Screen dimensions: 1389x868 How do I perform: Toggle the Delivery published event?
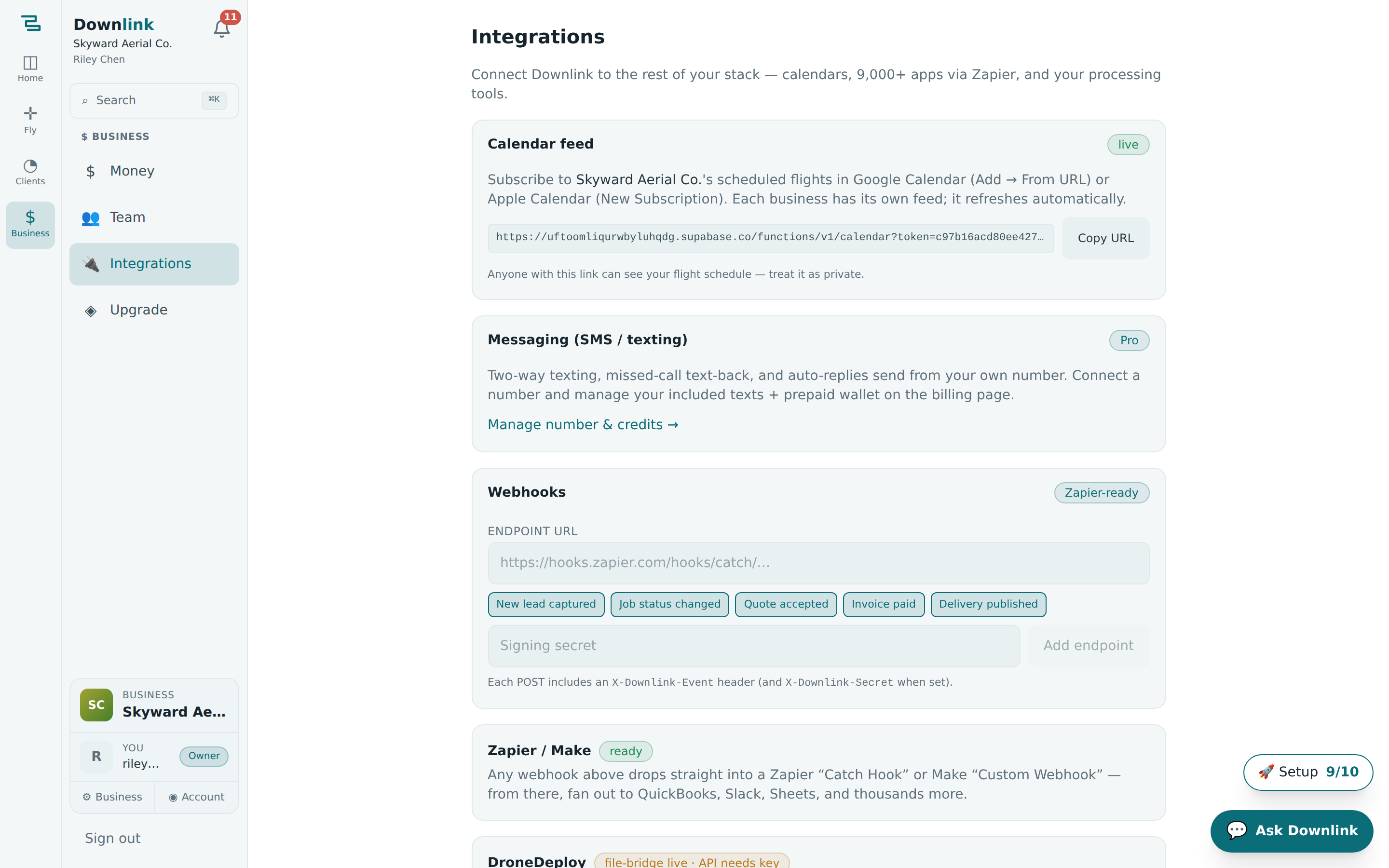pyautogui.click(x=988, y=604)
